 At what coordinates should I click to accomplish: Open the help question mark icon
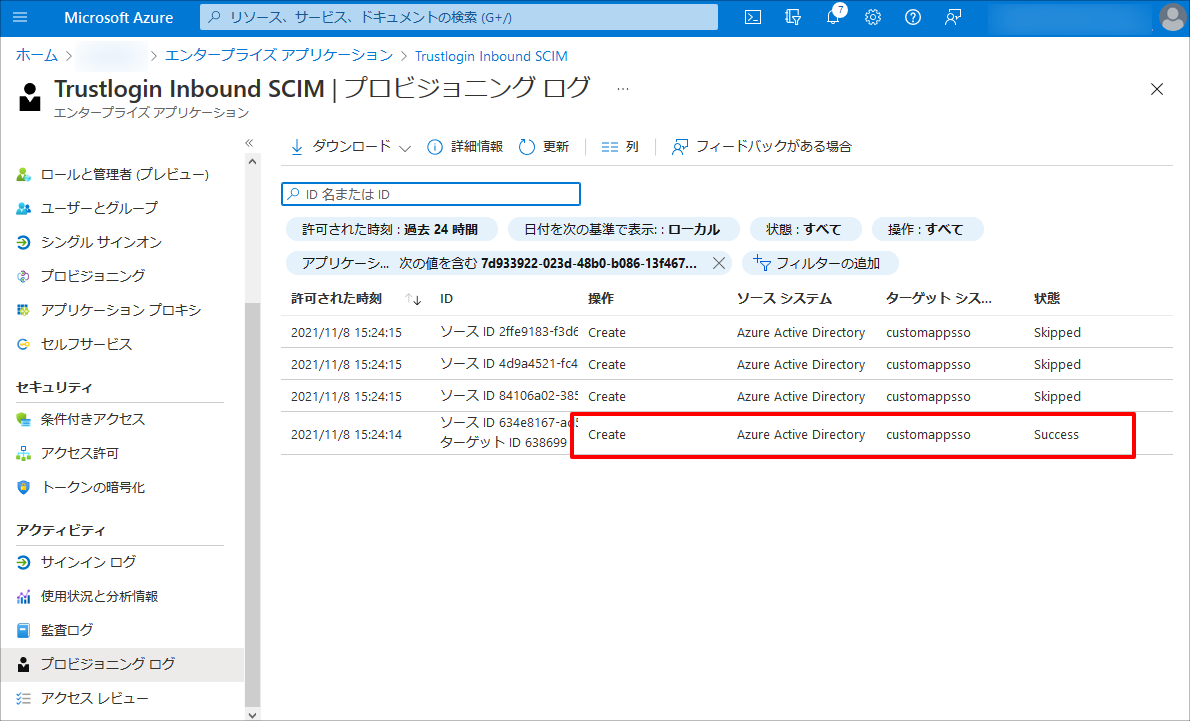coord(913,17)
